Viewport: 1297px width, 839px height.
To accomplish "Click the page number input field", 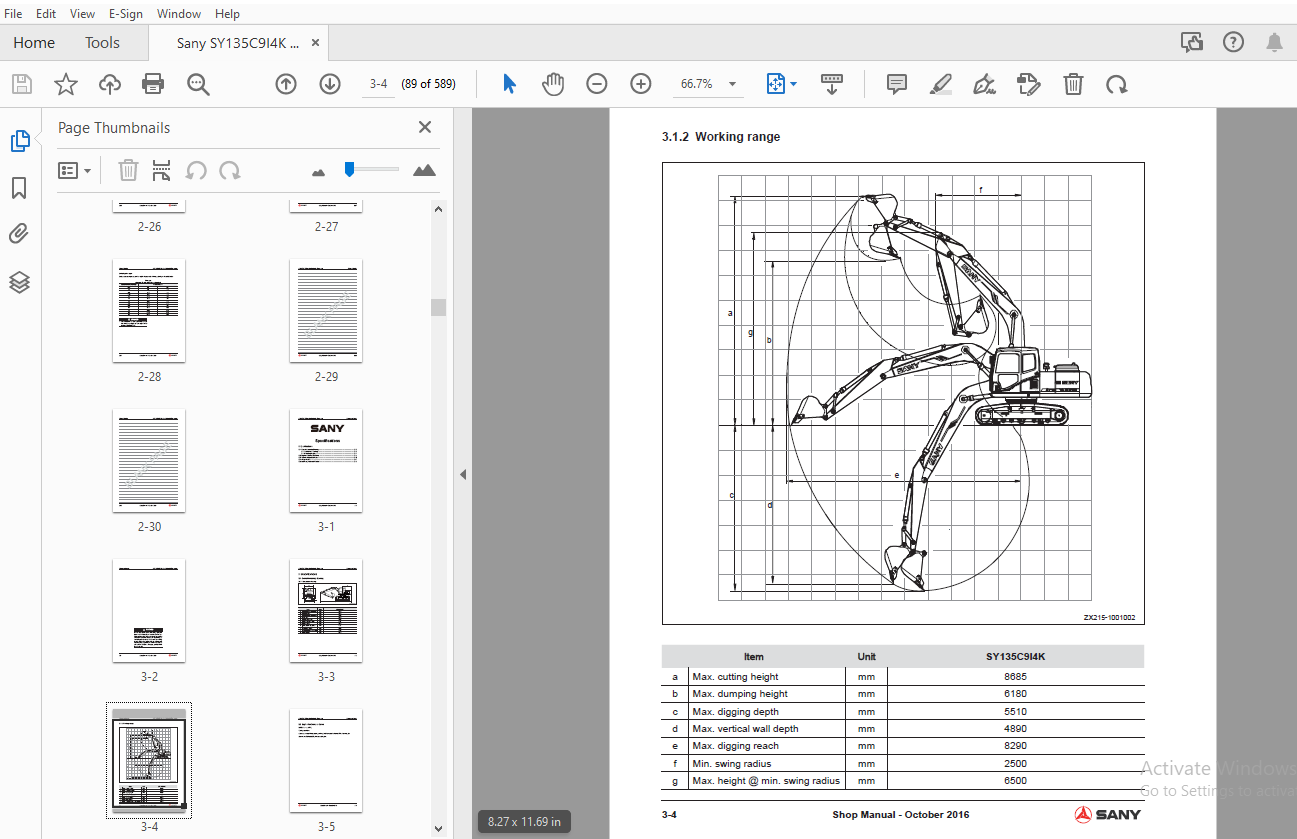I will coord(378,84).
